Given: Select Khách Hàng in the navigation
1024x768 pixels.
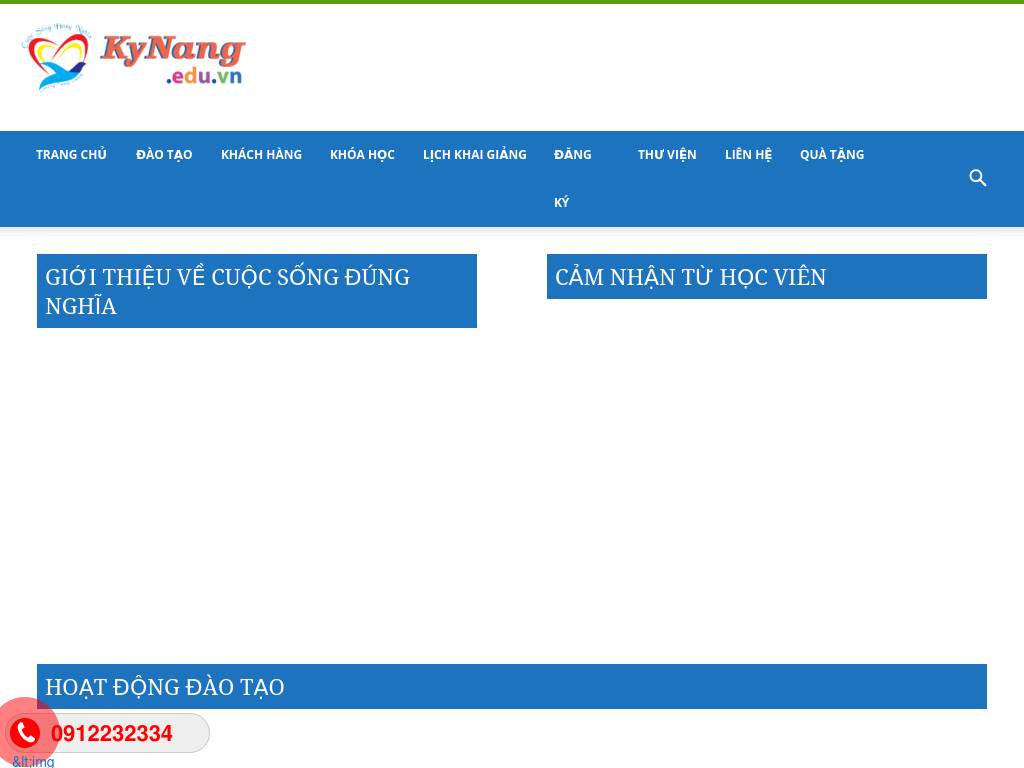Looking at the screenshot, I should (x=261, y=155).
